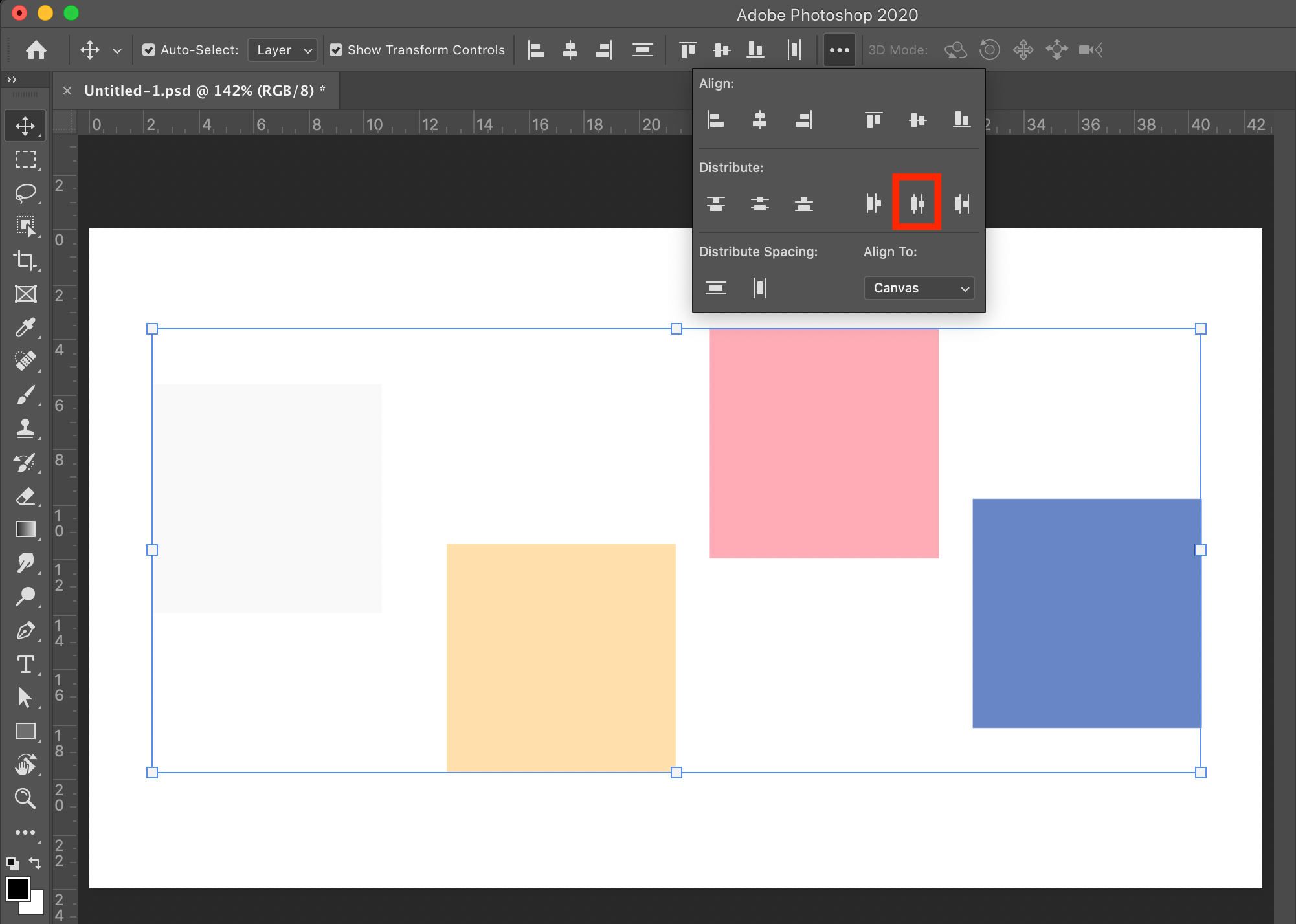1296x924 pixels.
Task: Select the Lasso tool
Action: pyautogui.click(x=26, y=193)
